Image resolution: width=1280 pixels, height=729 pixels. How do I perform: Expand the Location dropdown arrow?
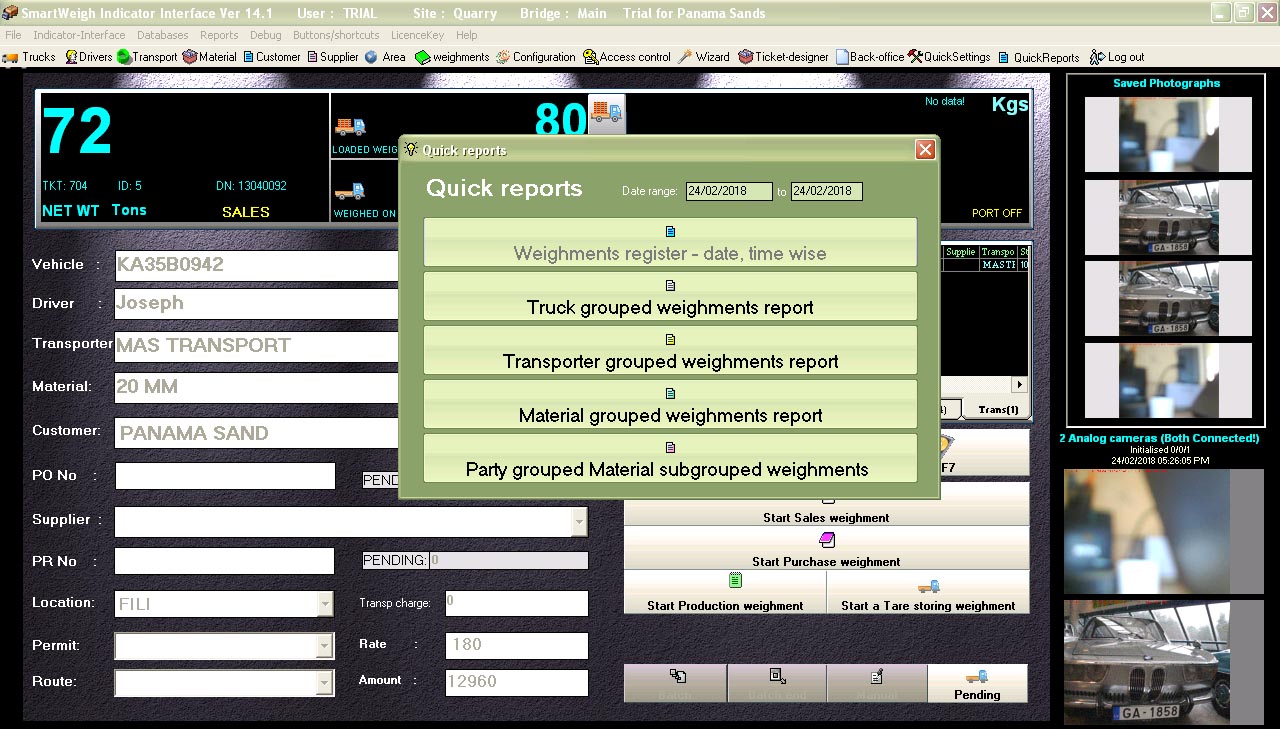[325, 604]
